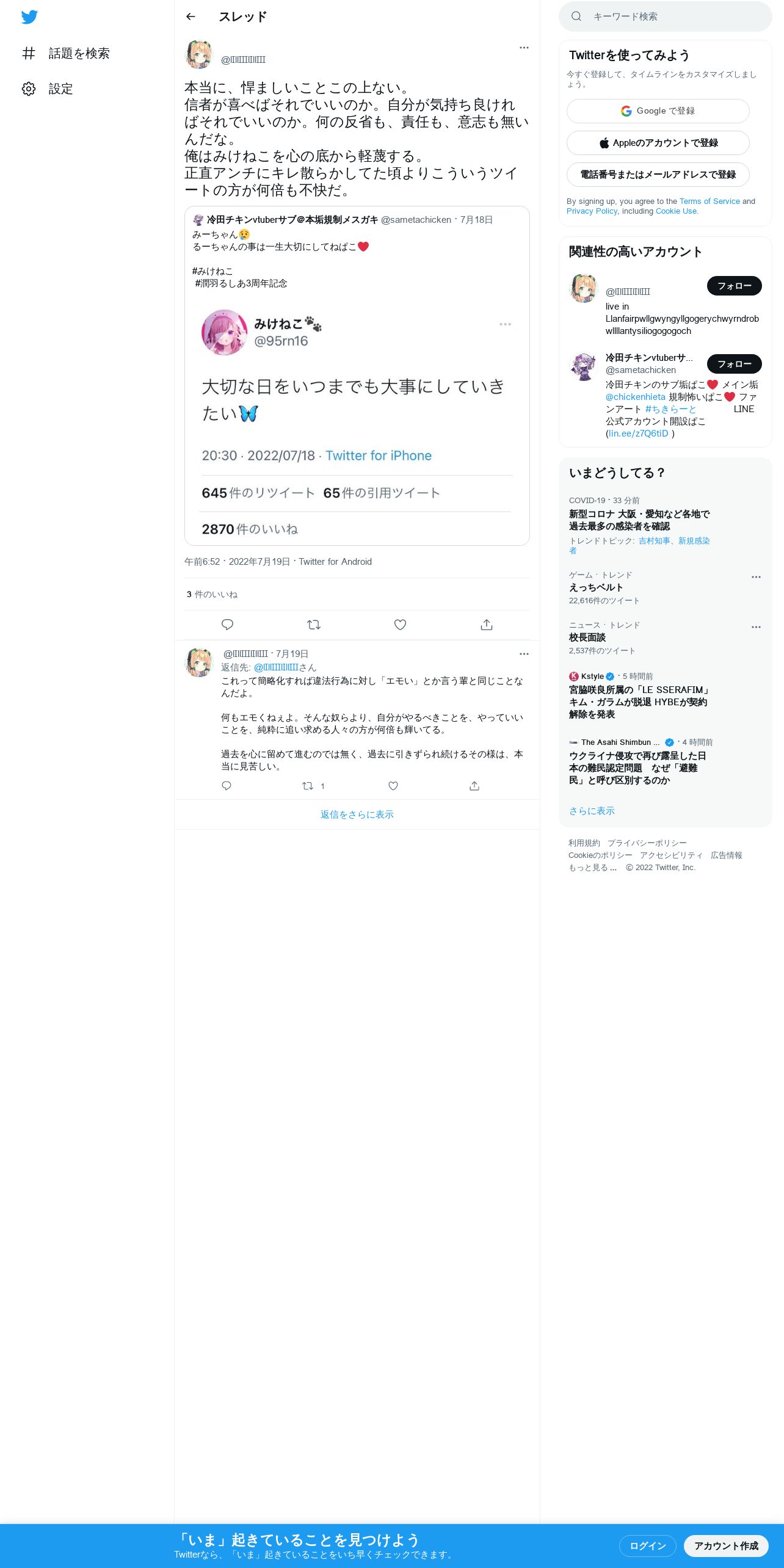
Task: Open 吉村知事 trend topic
Action: click(654, 540)
